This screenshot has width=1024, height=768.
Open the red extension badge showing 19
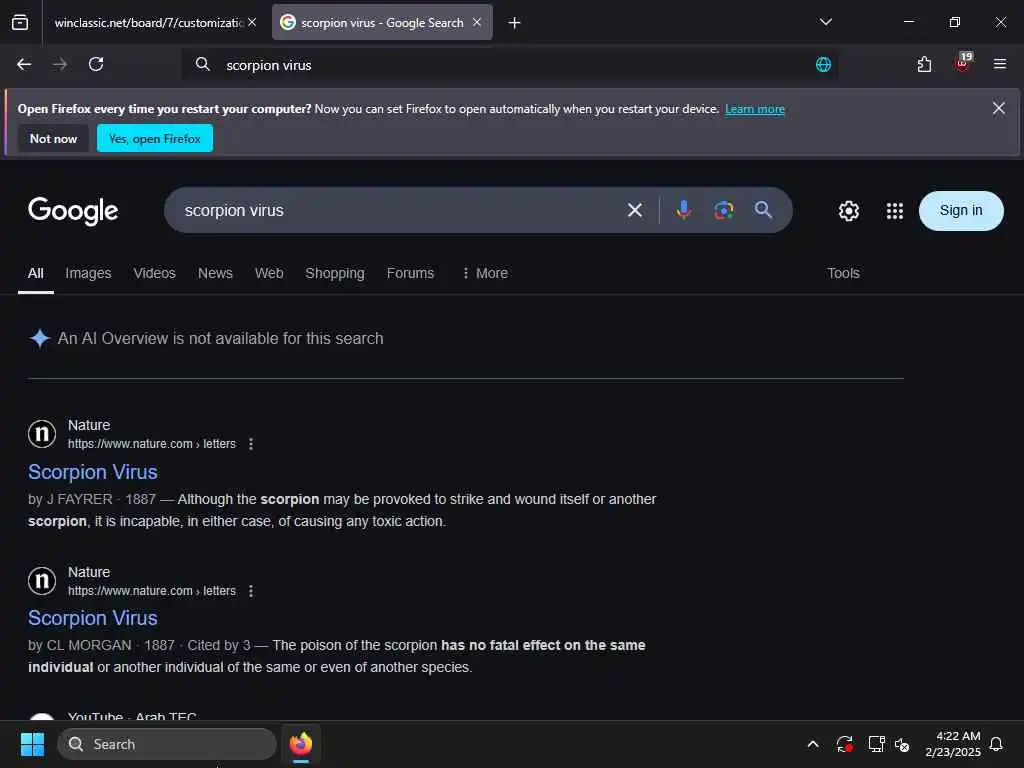click(x=963, y=63)
